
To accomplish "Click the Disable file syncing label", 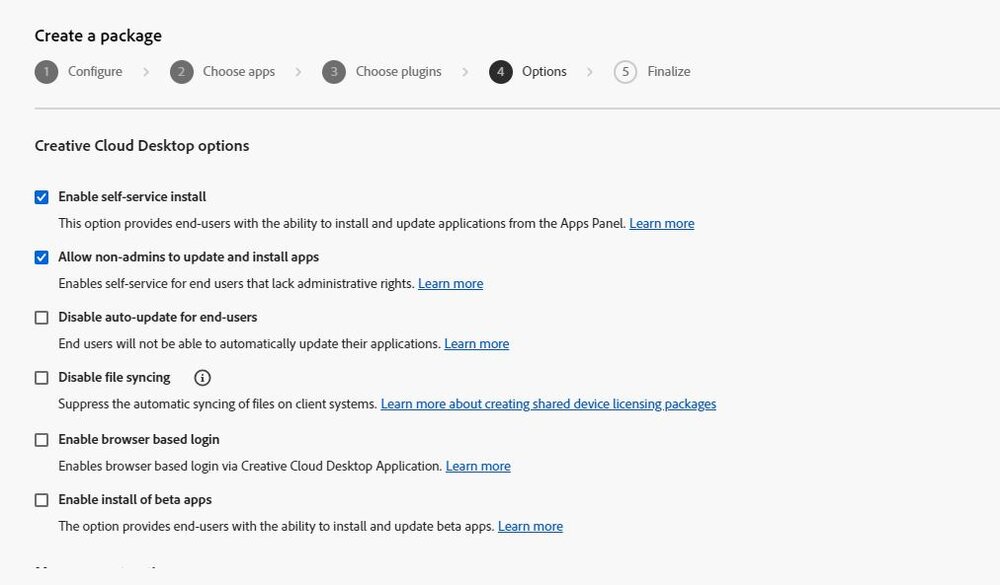I will 114,377.
